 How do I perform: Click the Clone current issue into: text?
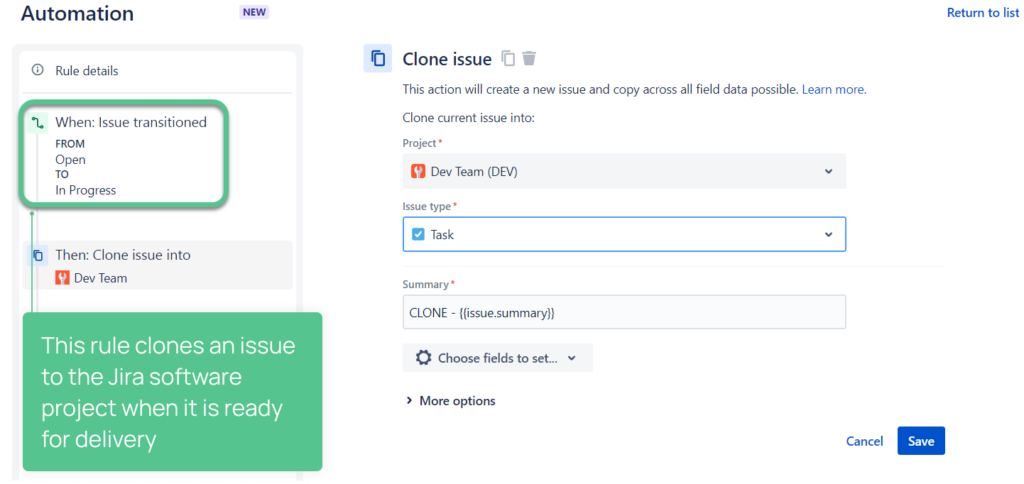pos(468,118)
